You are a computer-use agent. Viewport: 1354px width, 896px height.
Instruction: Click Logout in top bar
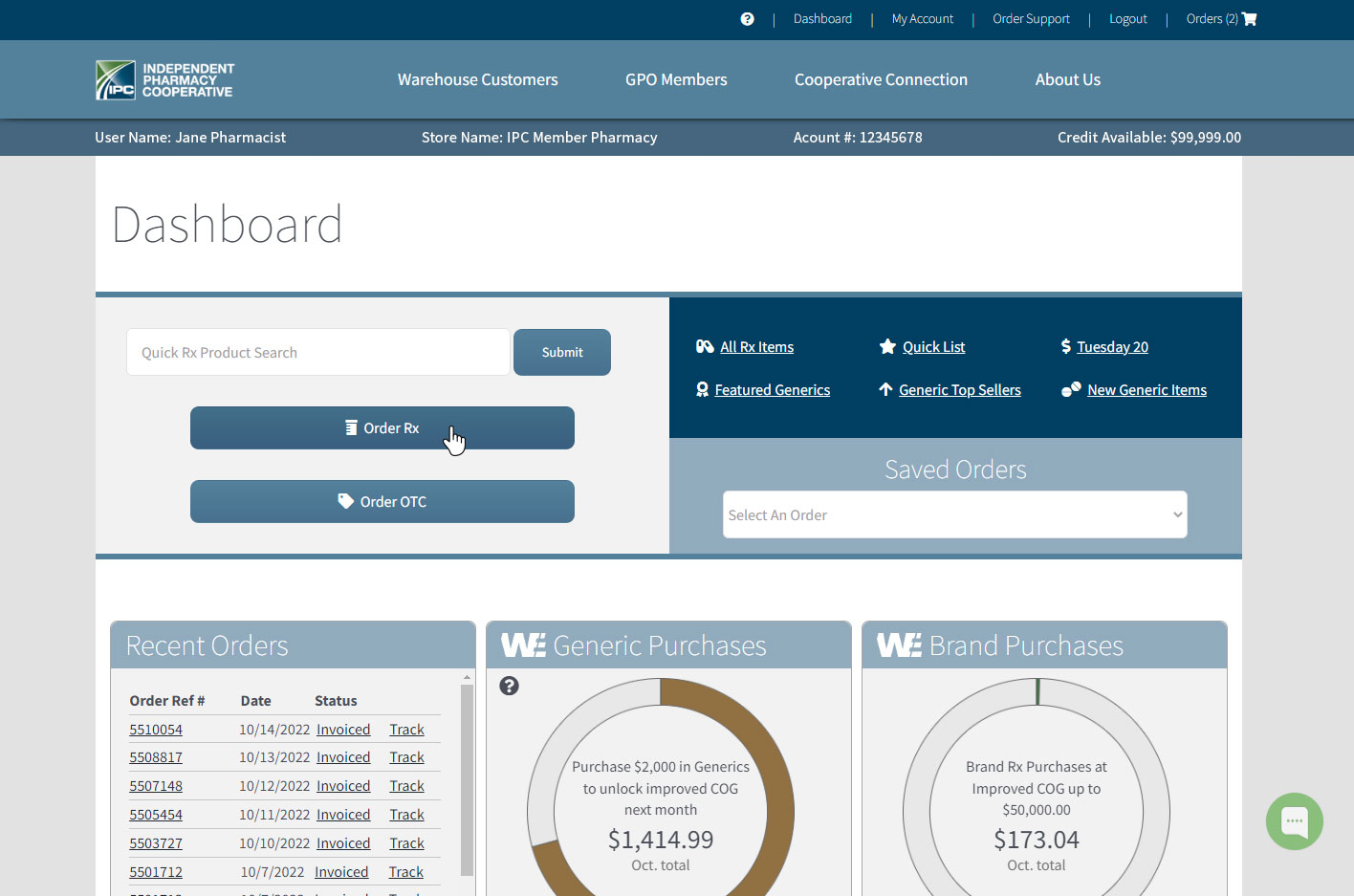click(x=1128, y=19)
